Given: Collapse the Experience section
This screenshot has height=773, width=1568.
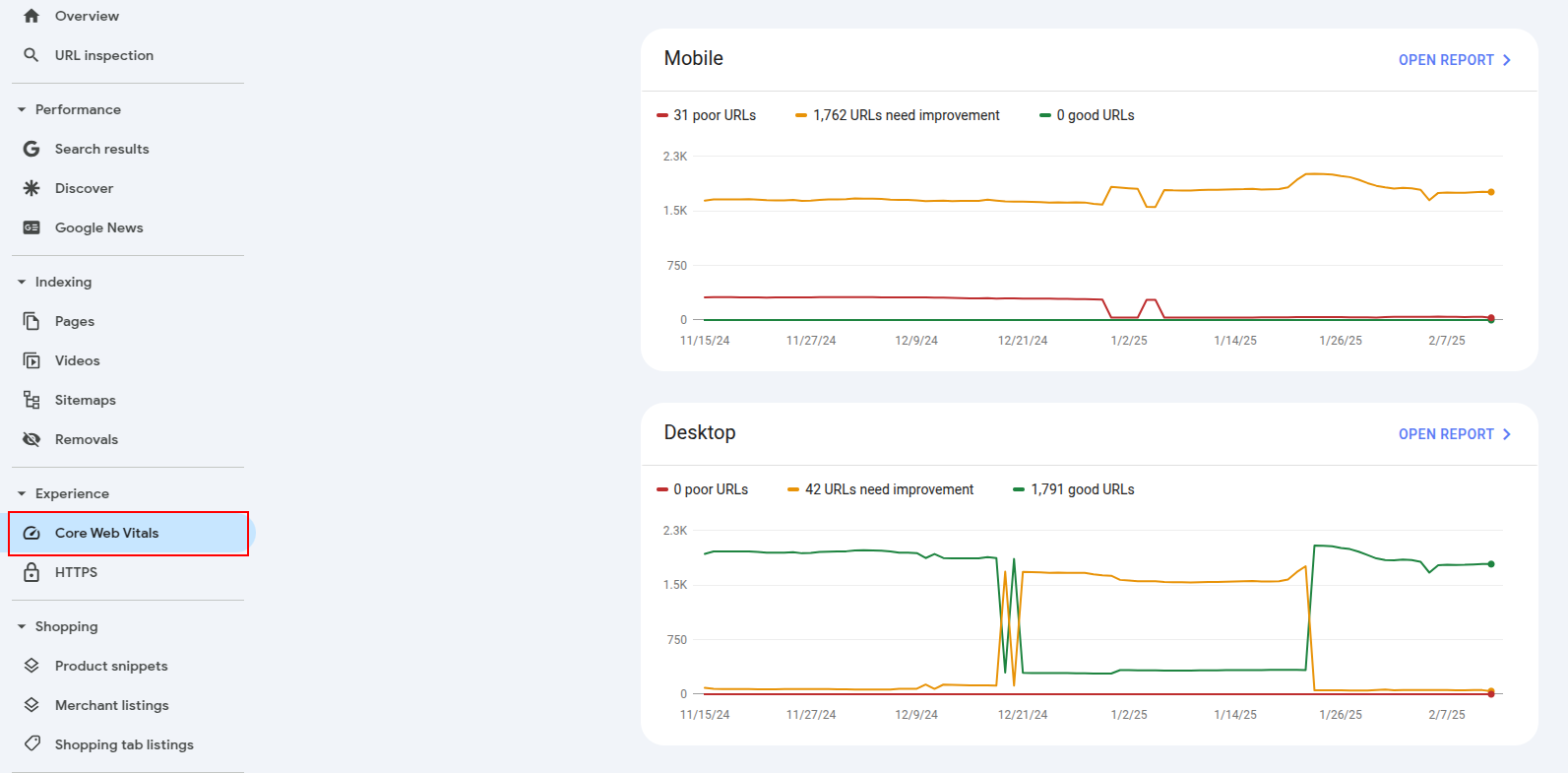Looking at the screenshot, I should coord(22,493).
